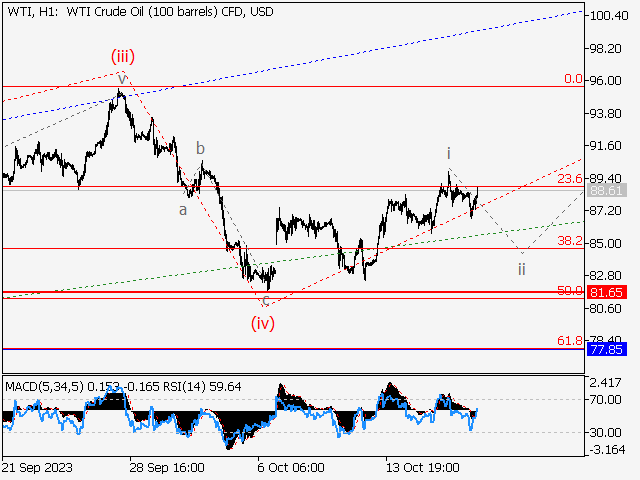Click the RSI(14) 59.64 indicator label
Screen dimensions: 640x480
click(202, 387)
